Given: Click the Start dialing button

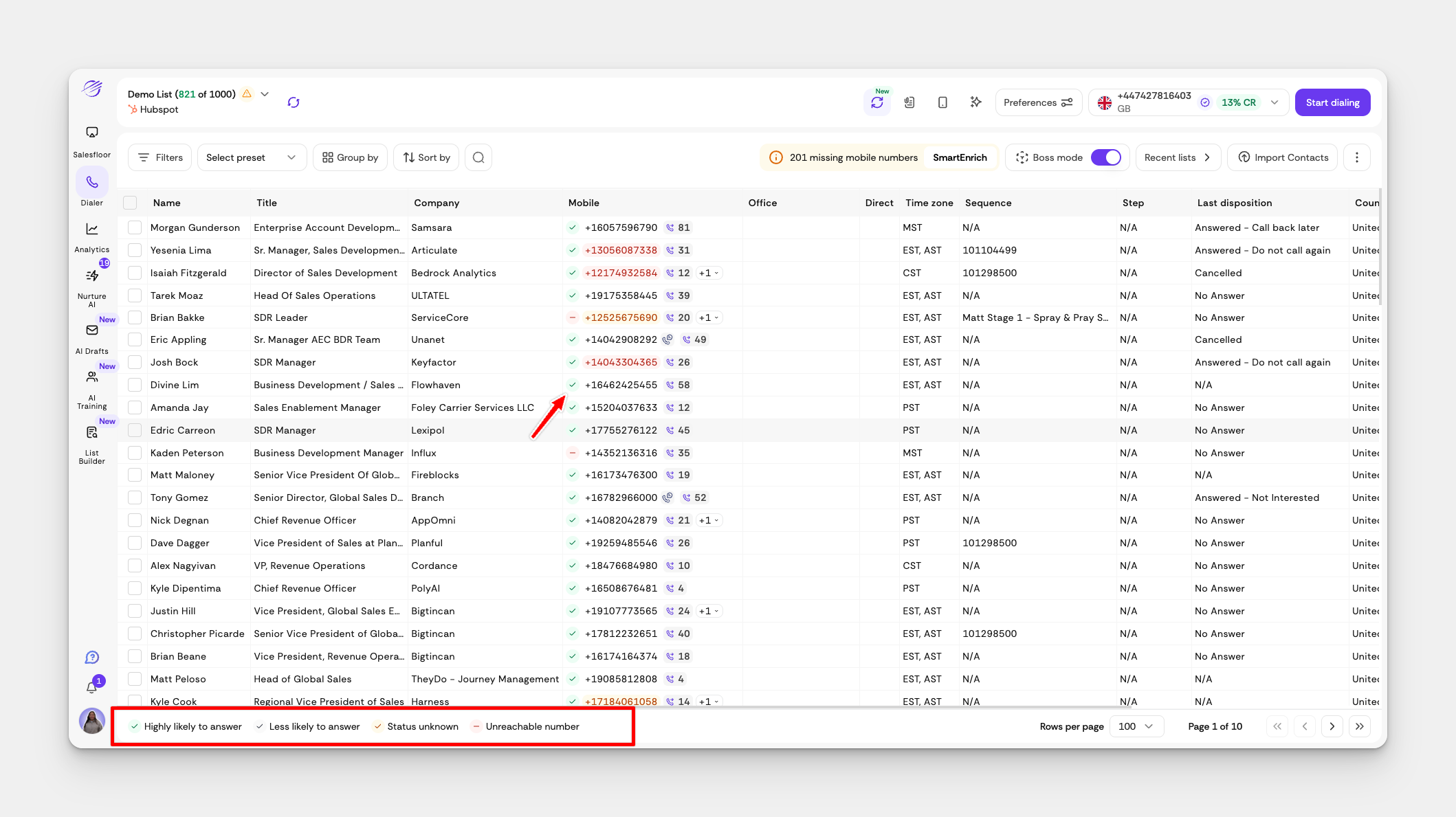Looking at the screenshot, I should click(x=1332, y=102).
